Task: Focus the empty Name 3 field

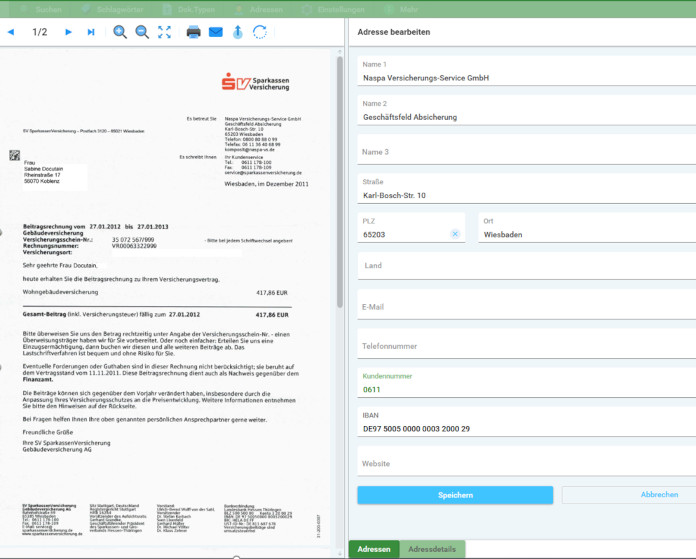Action: [526, 150]
